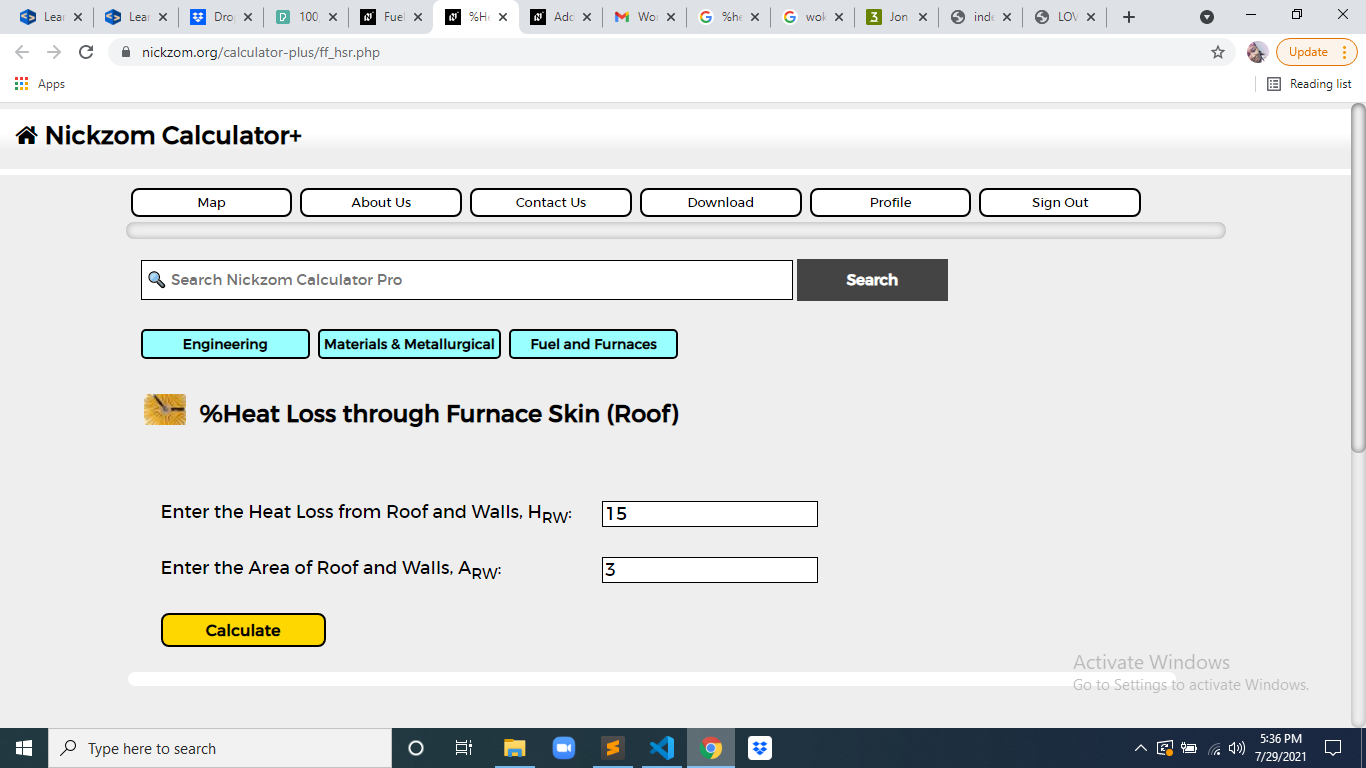This screenshot has height=768, width=1366.
Task: Click Sign Out
Action: tap(1060, 202)
